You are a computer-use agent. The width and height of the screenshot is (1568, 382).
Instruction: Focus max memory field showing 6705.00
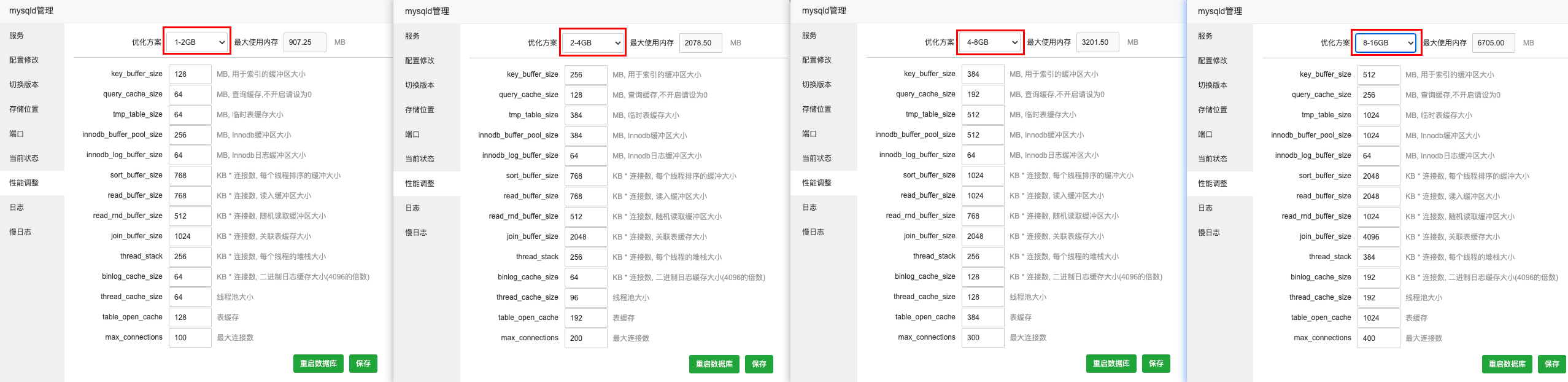pyautogui.click(x=1493, y=43)
